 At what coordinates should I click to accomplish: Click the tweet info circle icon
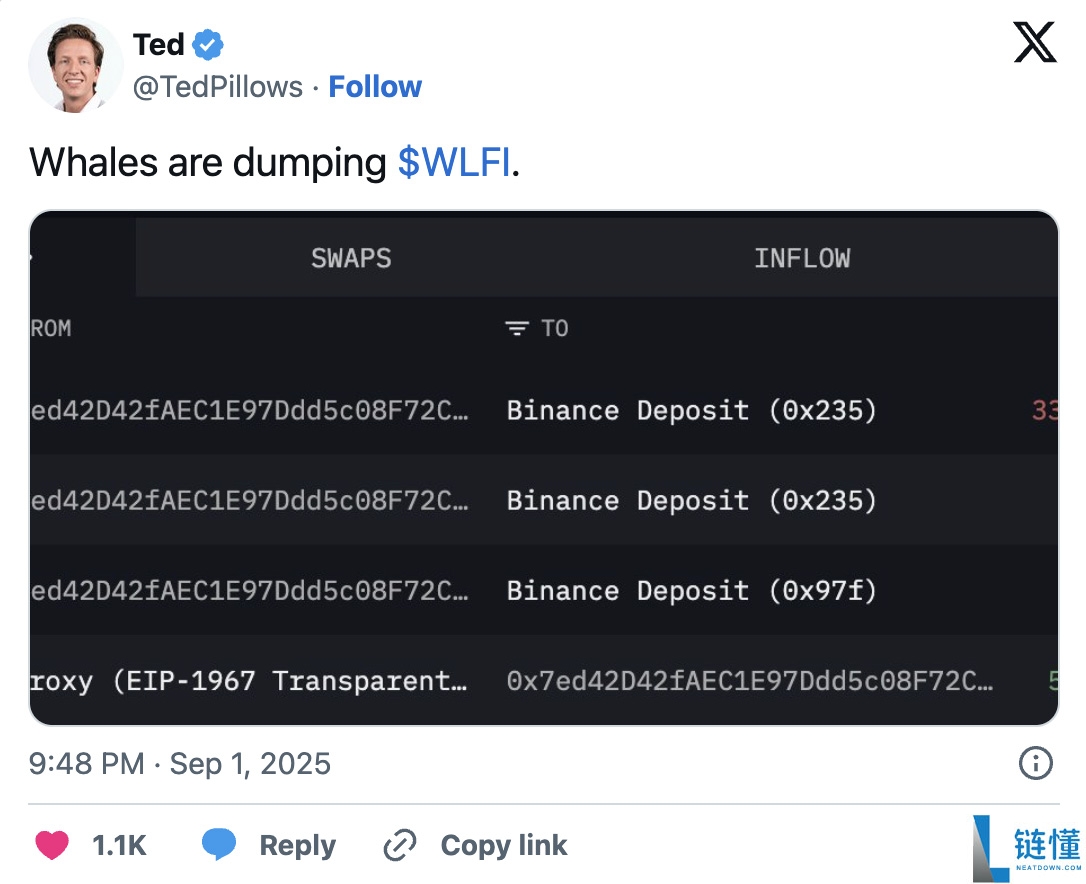coord(1035,764)
